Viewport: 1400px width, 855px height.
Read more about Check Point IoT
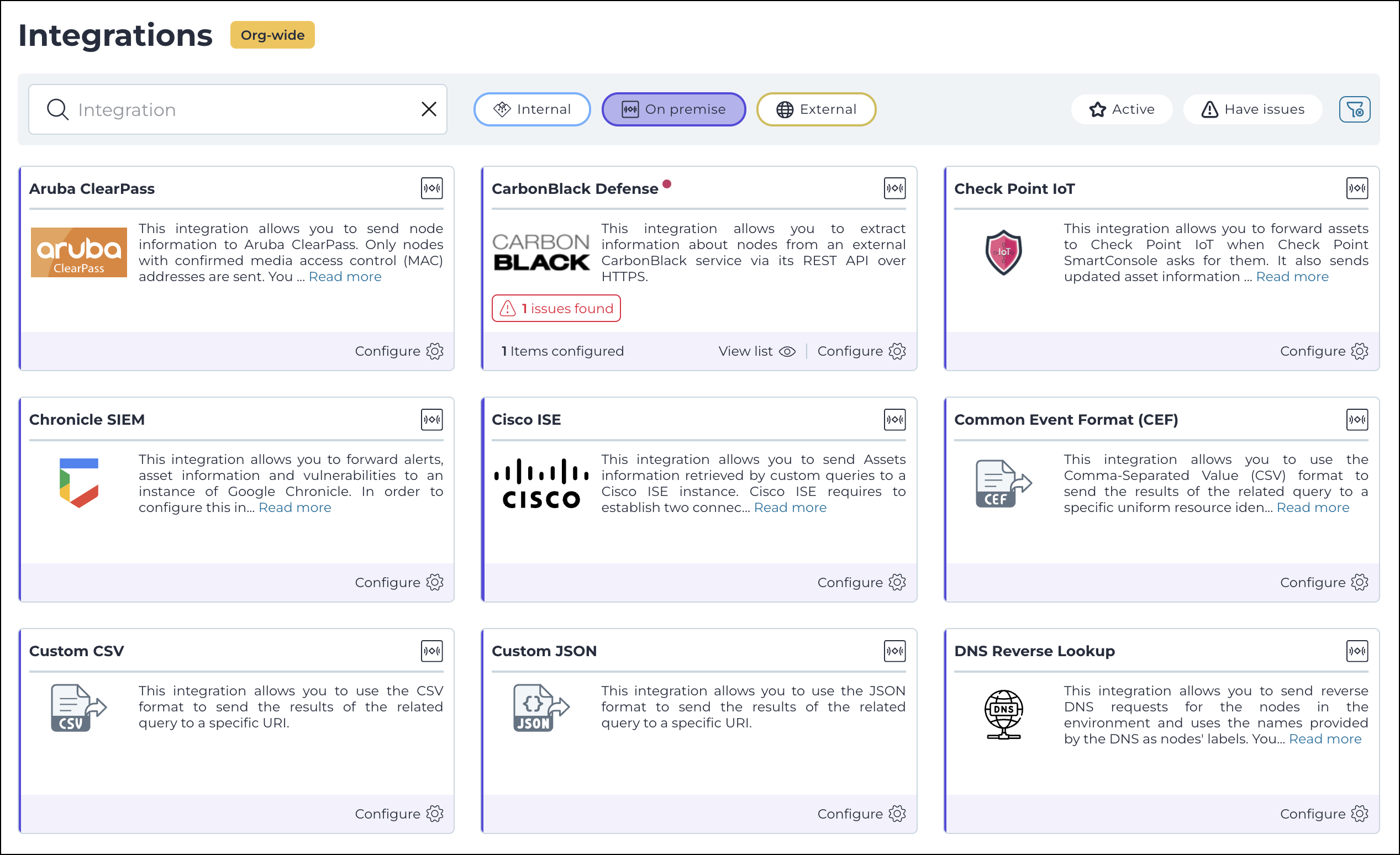pos(1292,277)
